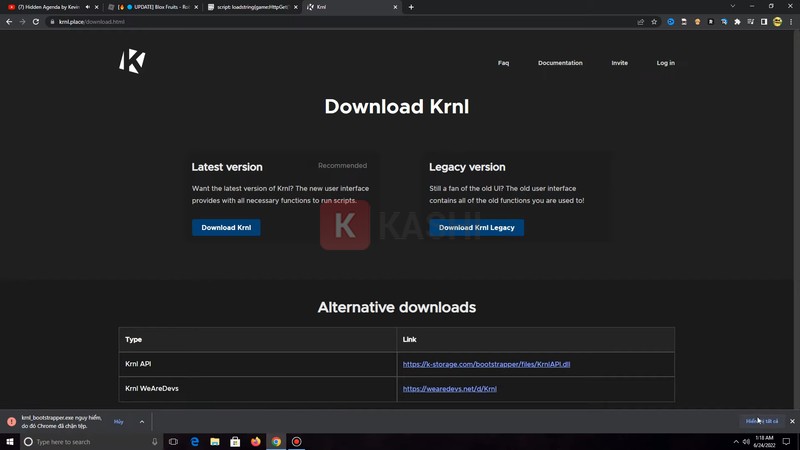Switch to the script loadstring tab

click(x=253, y=7)
